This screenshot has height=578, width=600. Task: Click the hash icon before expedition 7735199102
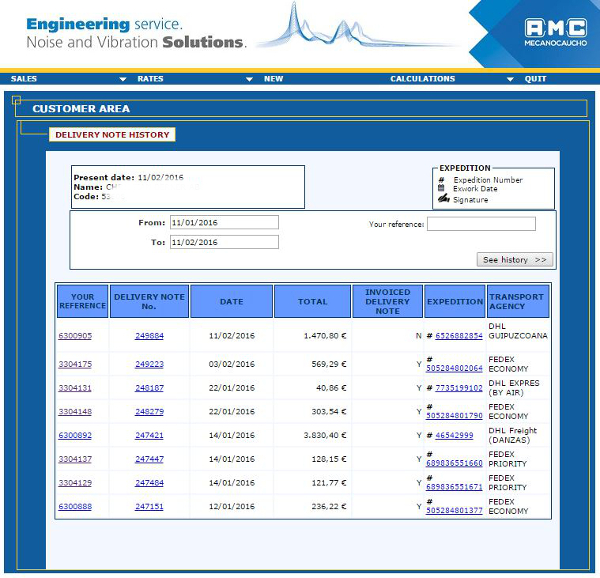point(430,388)
